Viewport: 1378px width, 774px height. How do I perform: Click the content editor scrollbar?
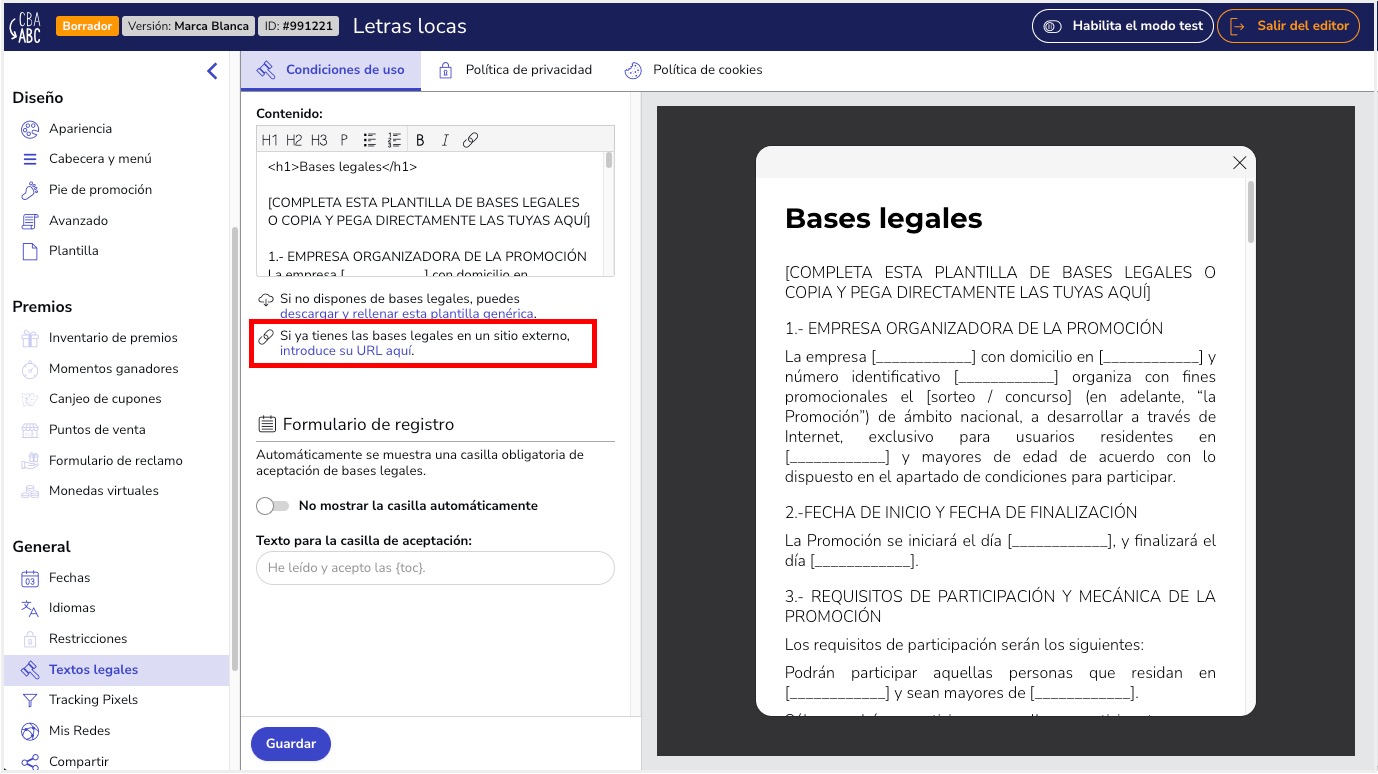609,161
